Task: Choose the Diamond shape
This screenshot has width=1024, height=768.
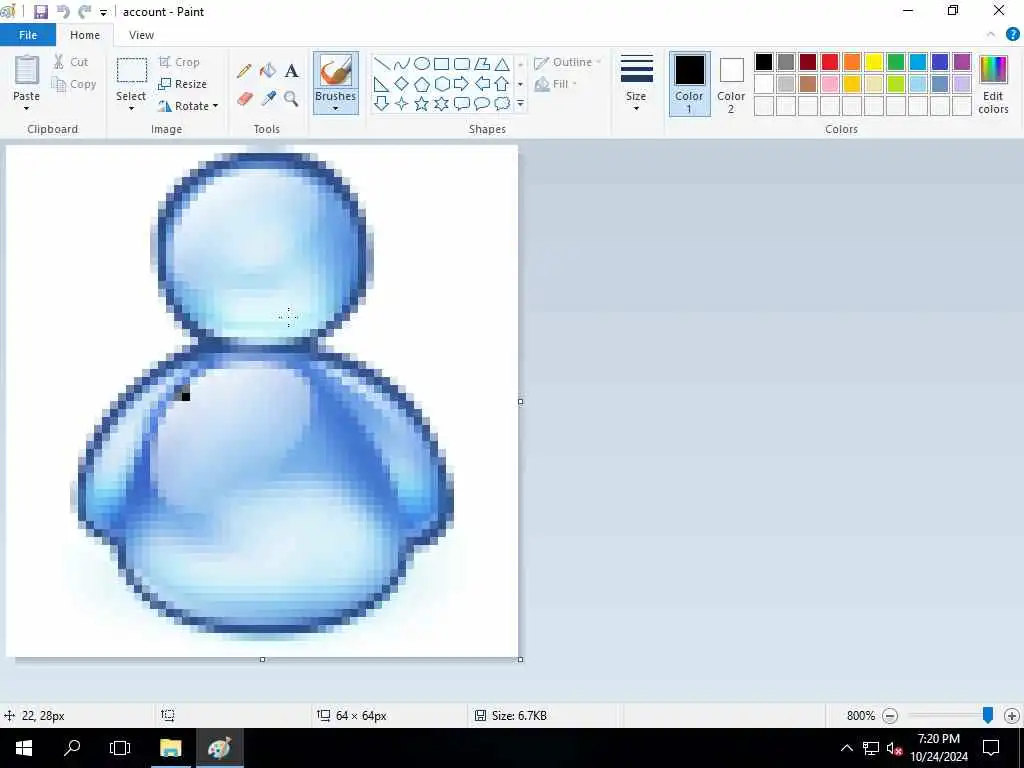Action: [402, 84]
